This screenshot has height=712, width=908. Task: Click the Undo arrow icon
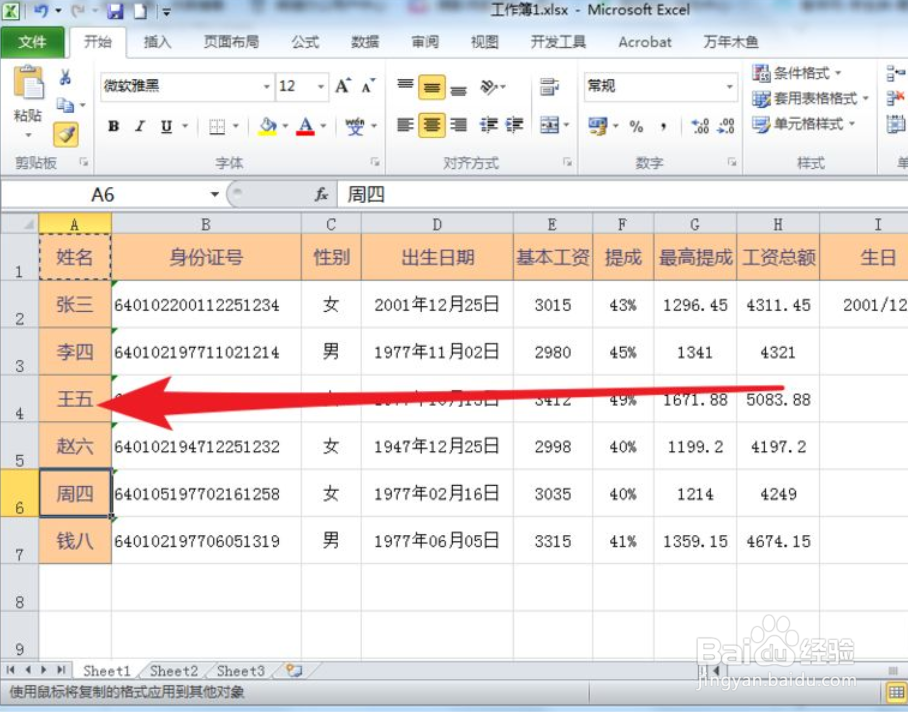pos(41,10)
